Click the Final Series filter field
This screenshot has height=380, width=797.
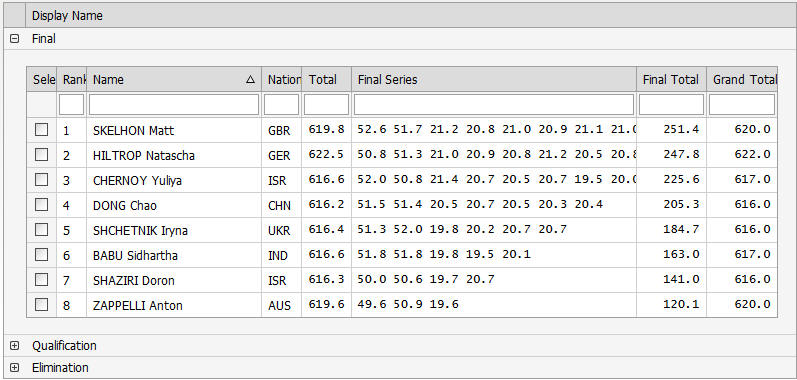click(494, 105)
